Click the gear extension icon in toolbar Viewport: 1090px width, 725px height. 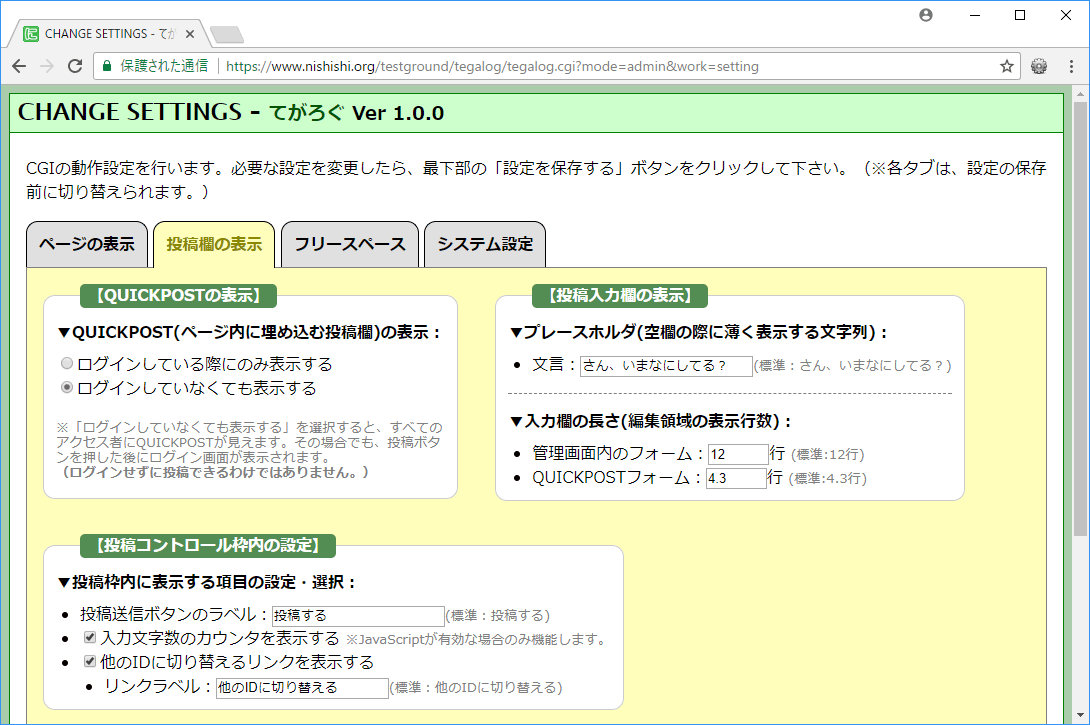(1039, 66)
